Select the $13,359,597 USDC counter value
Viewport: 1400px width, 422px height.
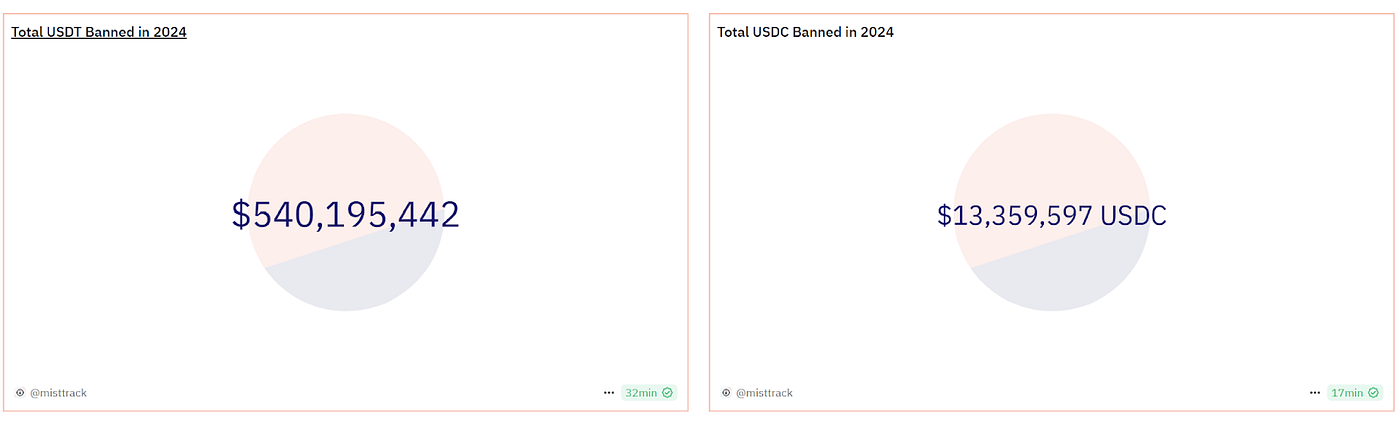tap(1015, 215)
